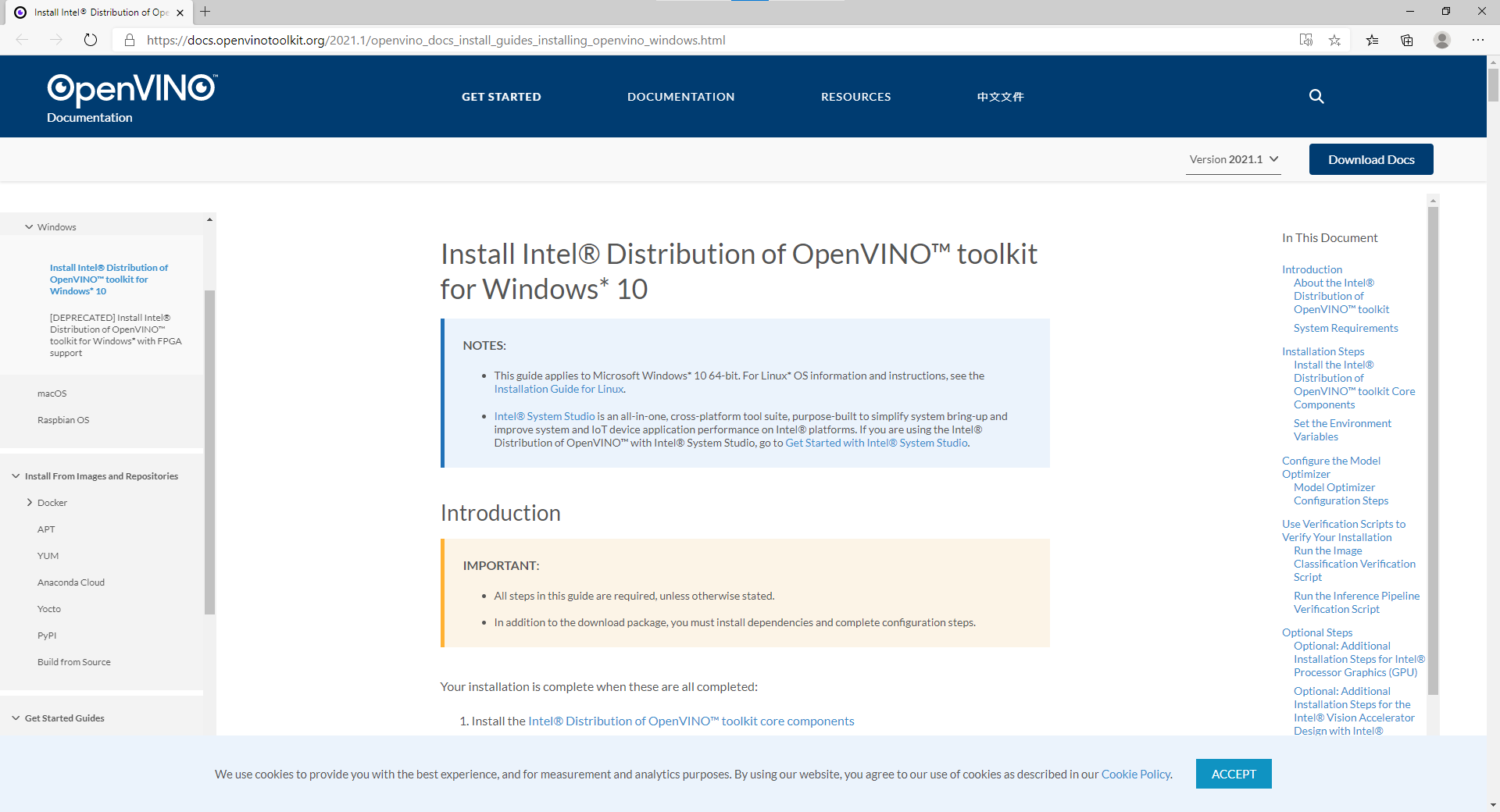Click the ACCEPT cookies button
The image size is (1500, 812).
1233,774
